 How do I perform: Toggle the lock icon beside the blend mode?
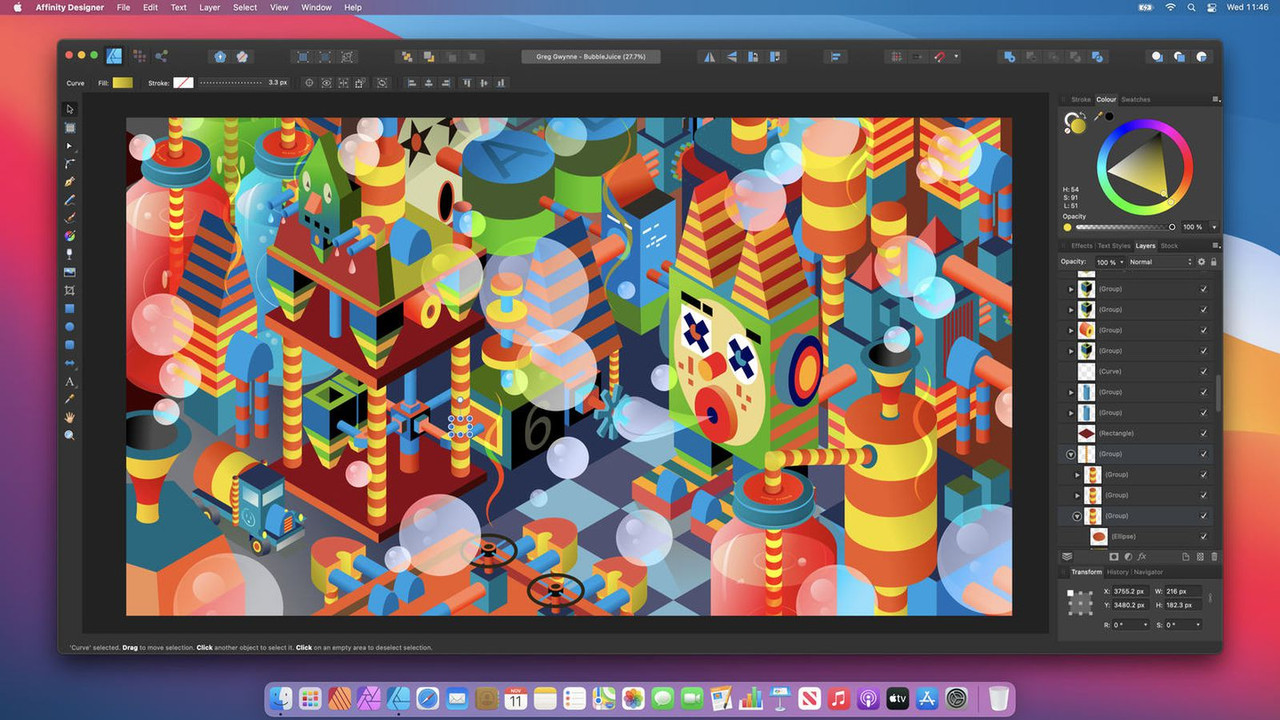(1212, 261)
